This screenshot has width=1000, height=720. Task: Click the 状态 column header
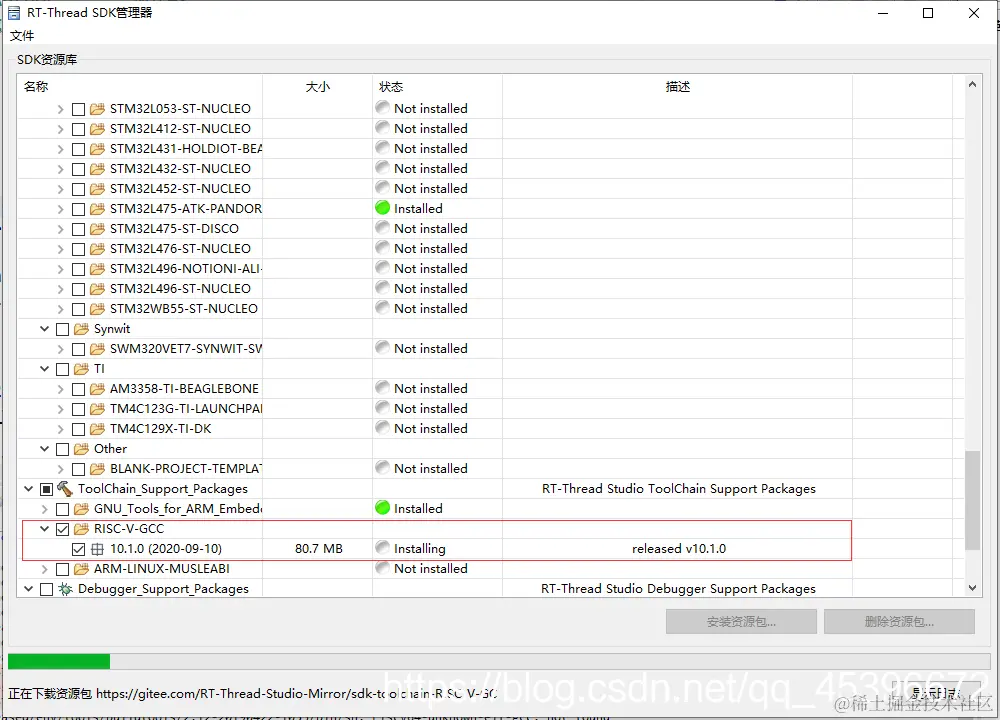438,87
